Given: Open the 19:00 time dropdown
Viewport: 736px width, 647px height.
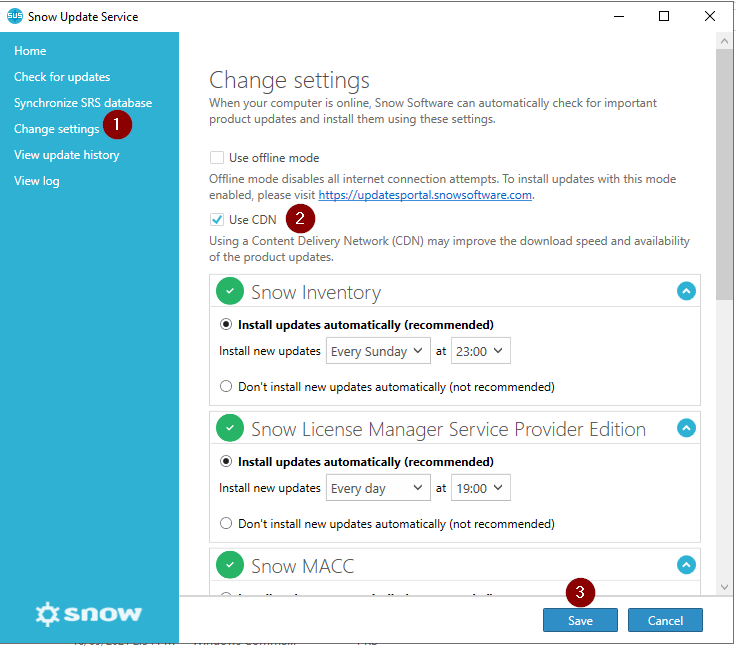Looking at the screenshot, I should pos(481,488).
